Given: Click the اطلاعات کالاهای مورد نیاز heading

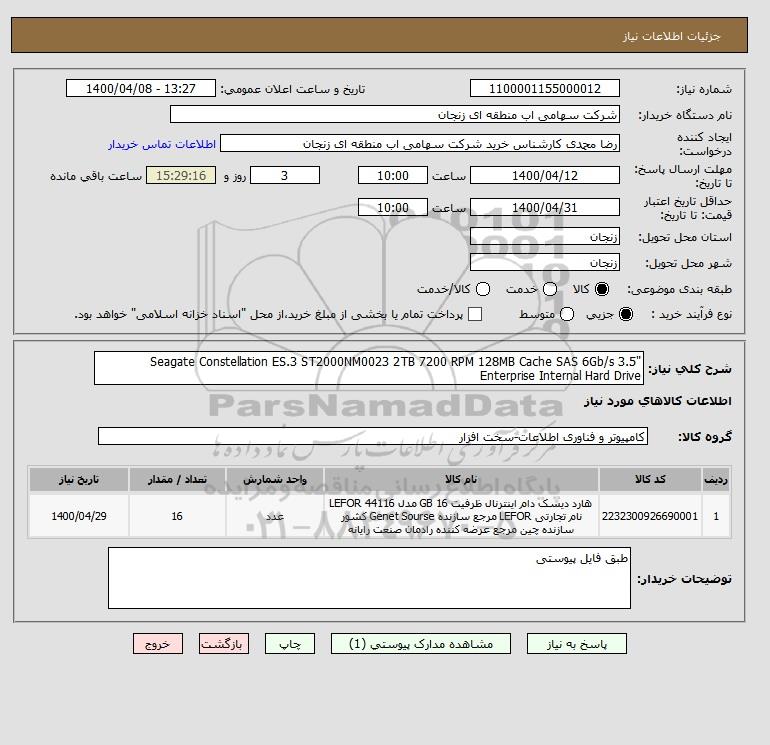Looking at the screenshot, I should coord(658,401).
